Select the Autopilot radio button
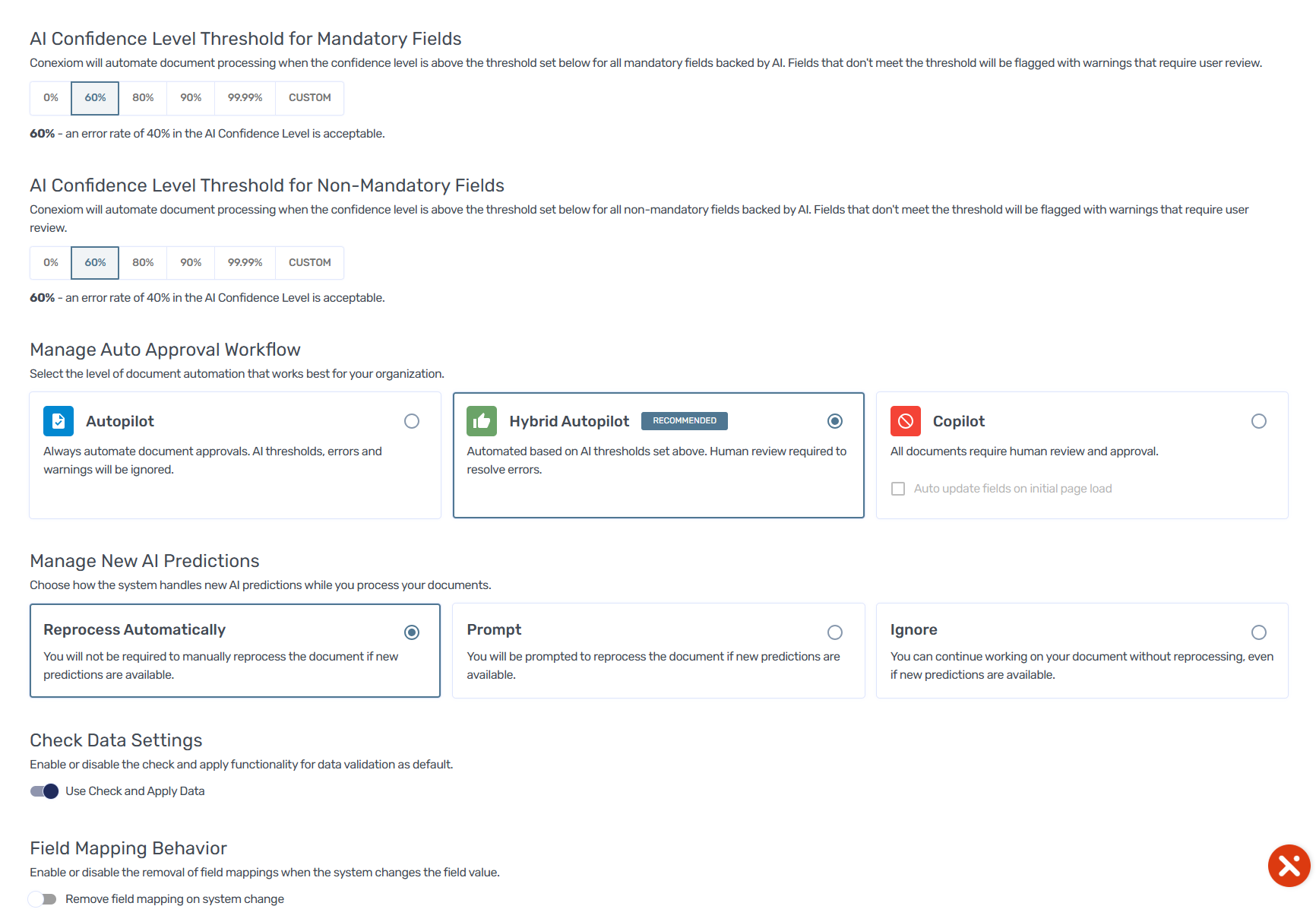The height and width of the screenshot is (922, 1316). pyautogui.click(x=412, y=421)
